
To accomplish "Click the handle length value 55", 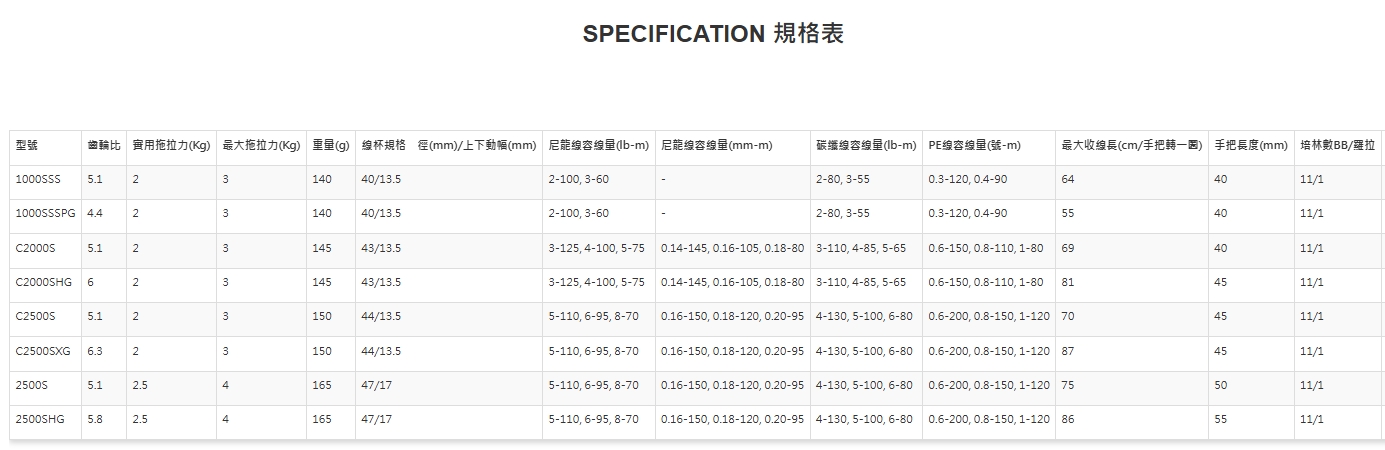I will click(1220, 420).
